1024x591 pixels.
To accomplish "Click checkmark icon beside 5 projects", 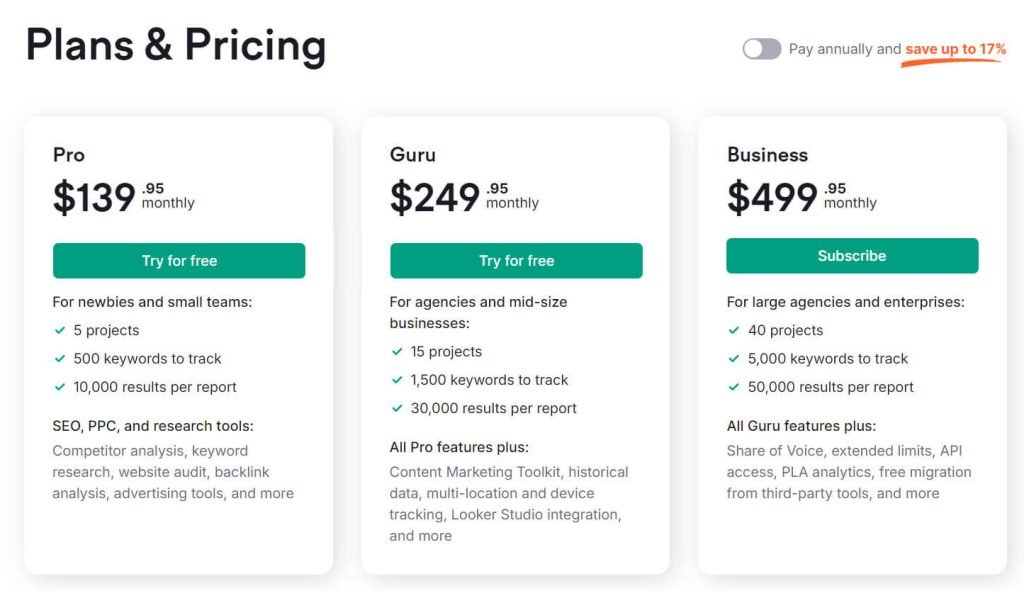I will tap(60, 331).
